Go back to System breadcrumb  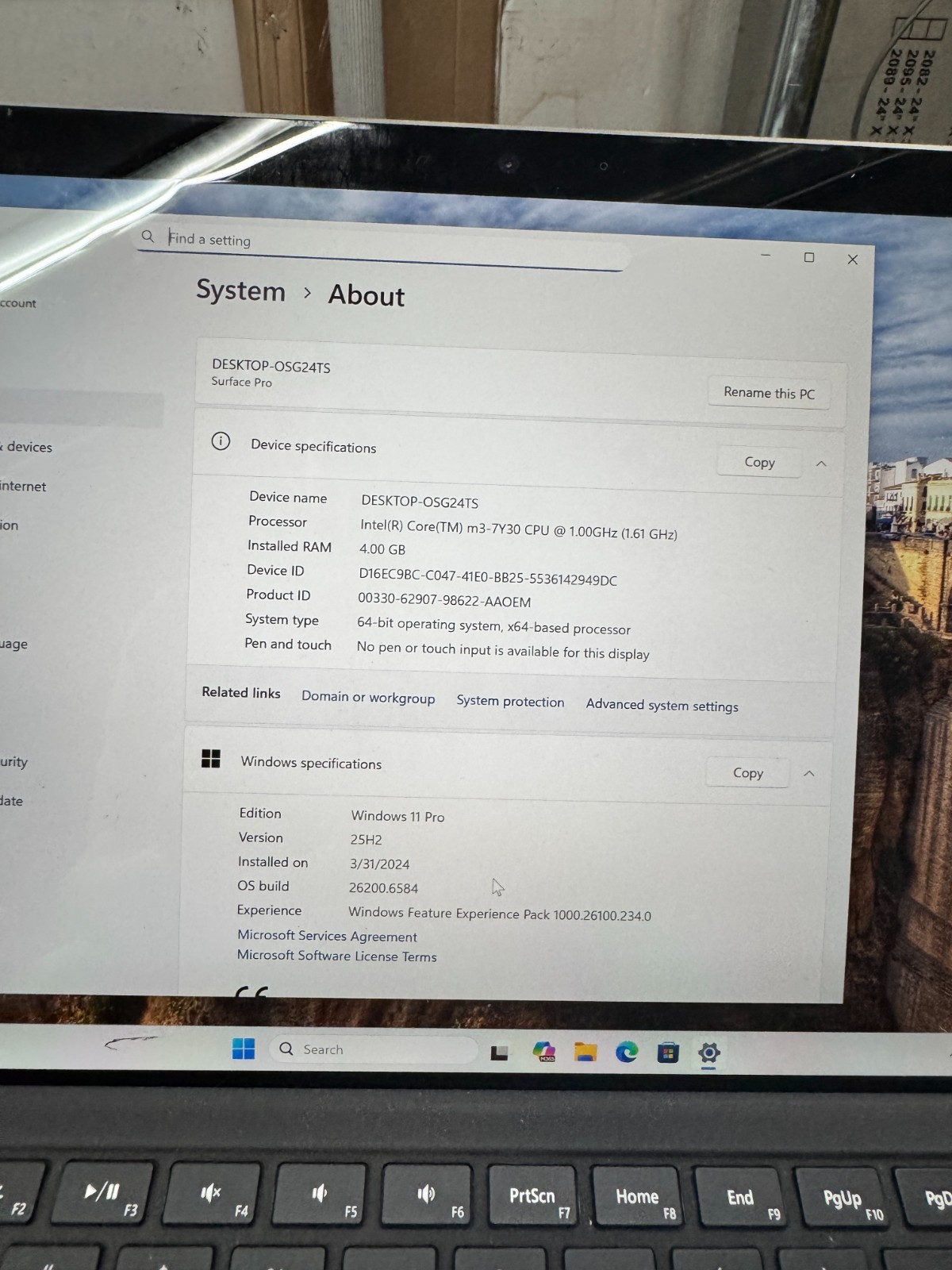click(x=240, y=291)
